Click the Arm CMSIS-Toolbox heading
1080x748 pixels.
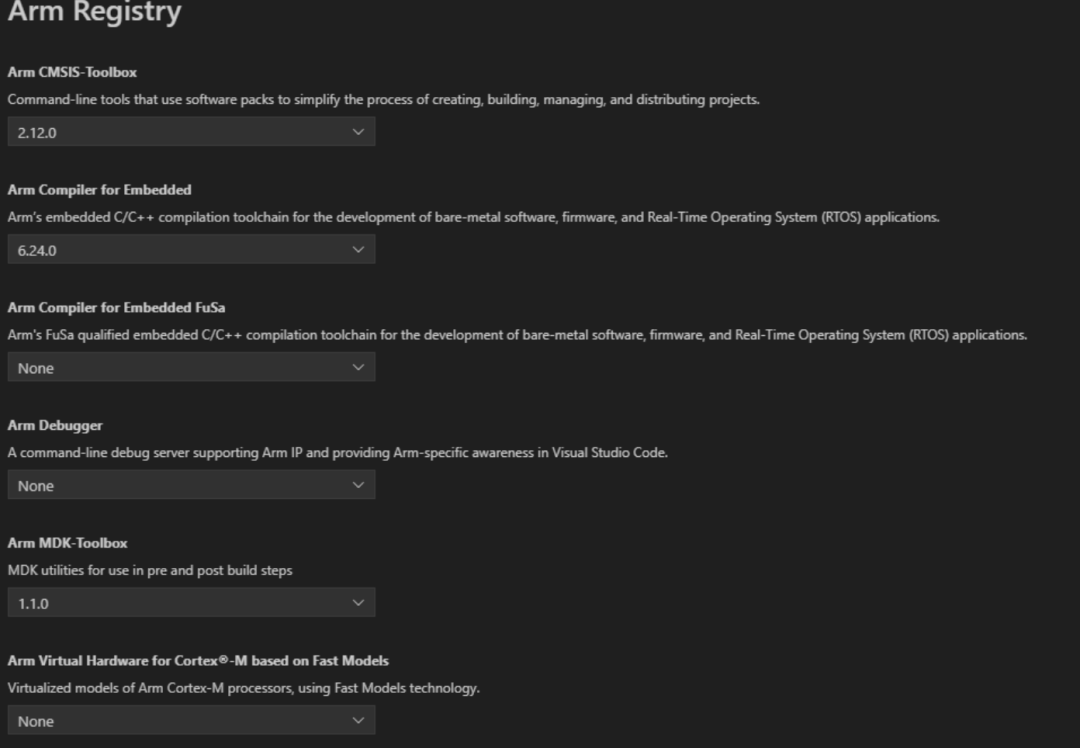[72, 72]
